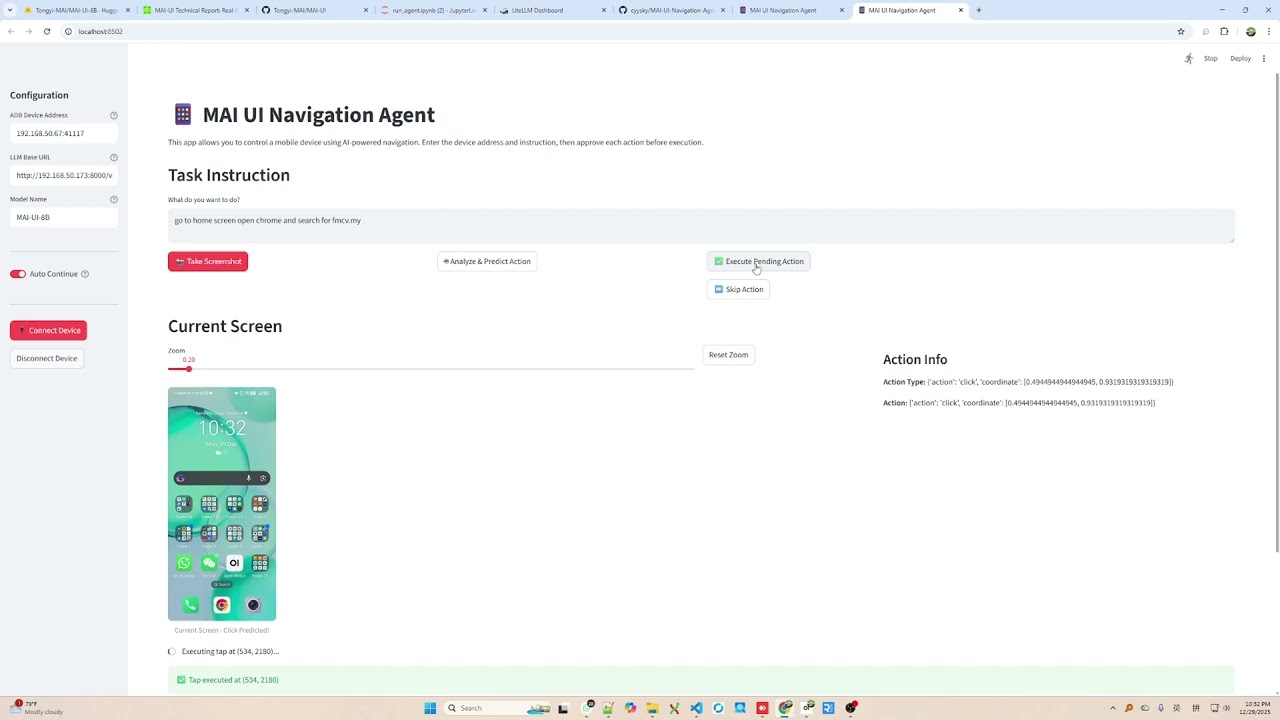Open help tooltip for LLM Base URL
Screen dimensions: 1280x720
(x=114, y=157)
